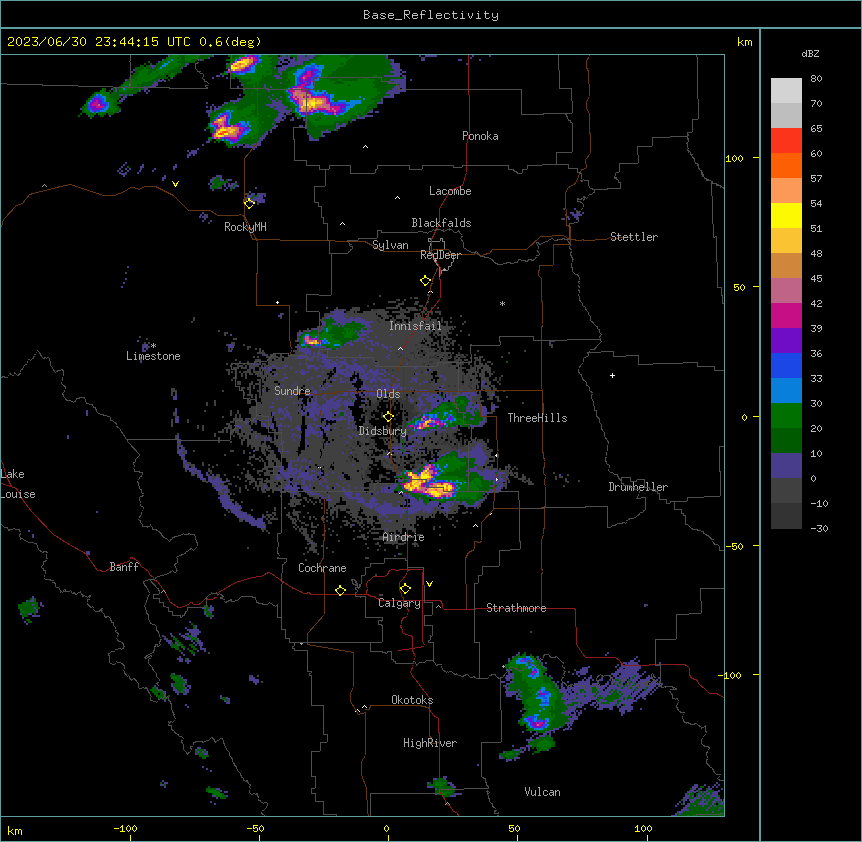Click the Innisfail town label
The image size is (862, 842).
click(x=415, y=326)
